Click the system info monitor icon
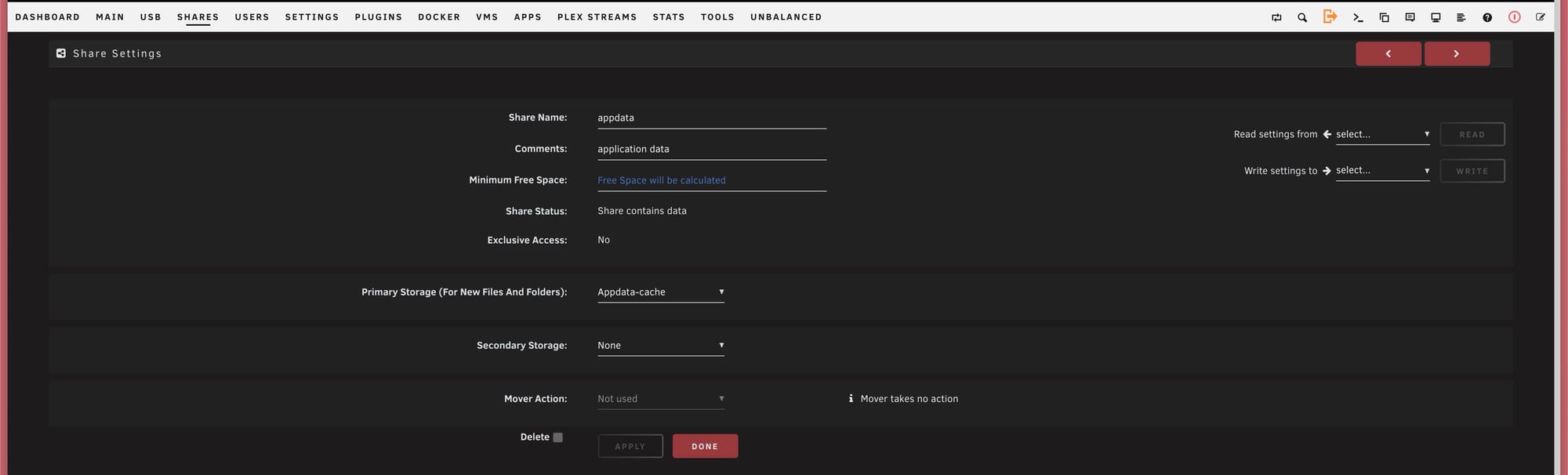Viewport: 1568px width, 475px height. (1436, 17)
